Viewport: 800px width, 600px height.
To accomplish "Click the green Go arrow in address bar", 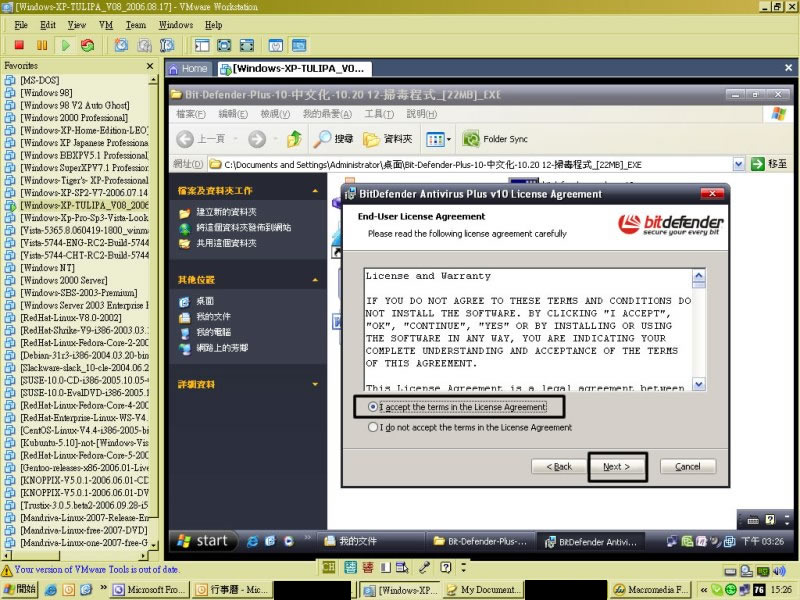I will pos(758,164).
